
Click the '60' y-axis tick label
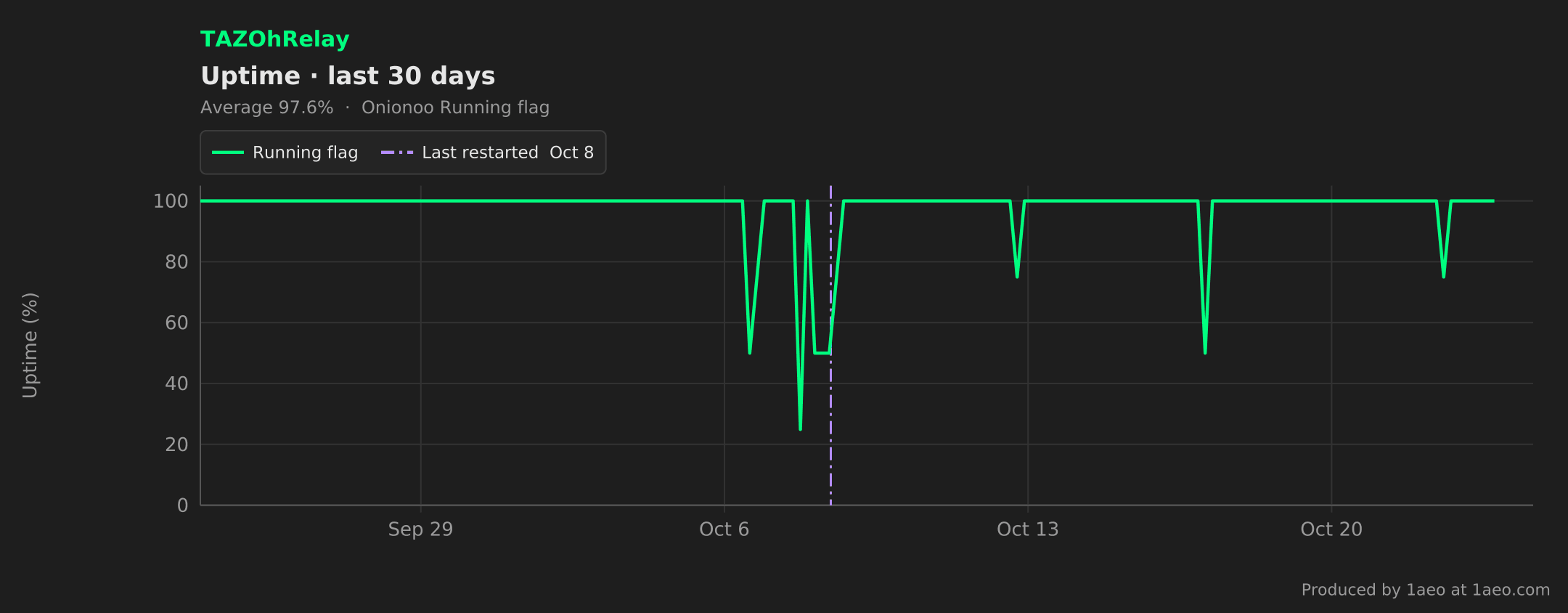176,323
